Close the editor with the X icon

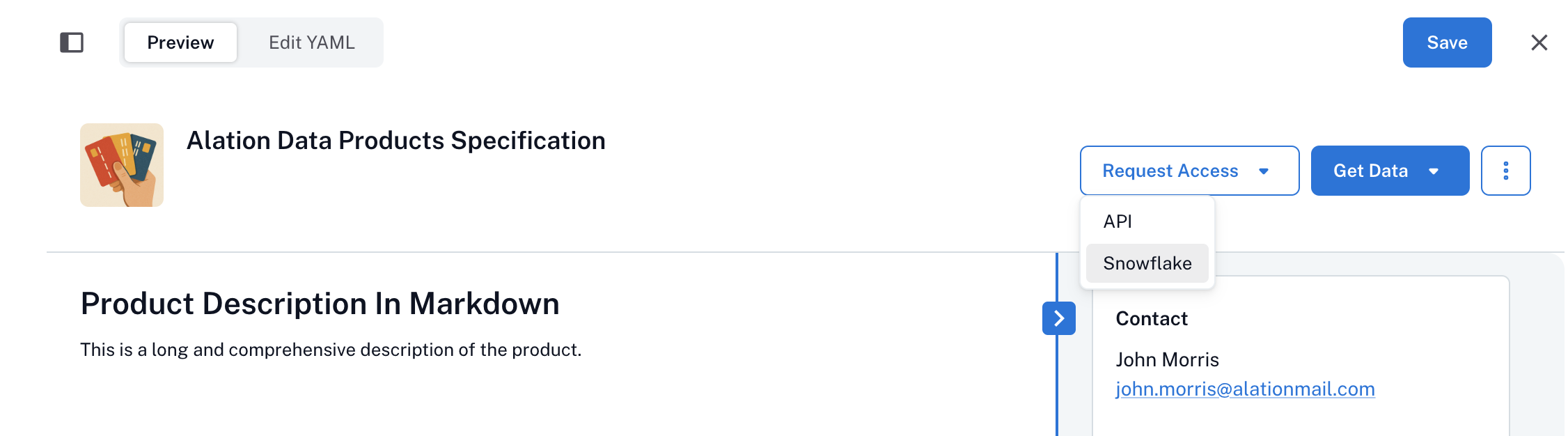(x=1539, y=42)
